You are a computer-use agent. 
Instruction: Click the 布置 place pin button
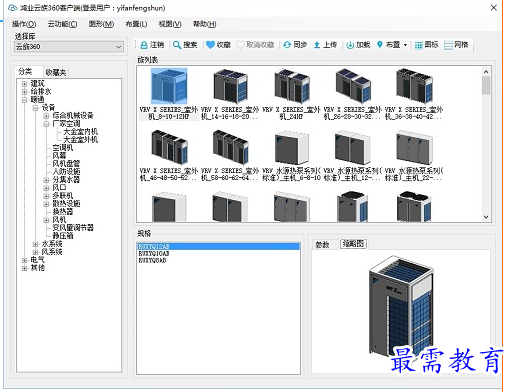[x=388, y=45]
